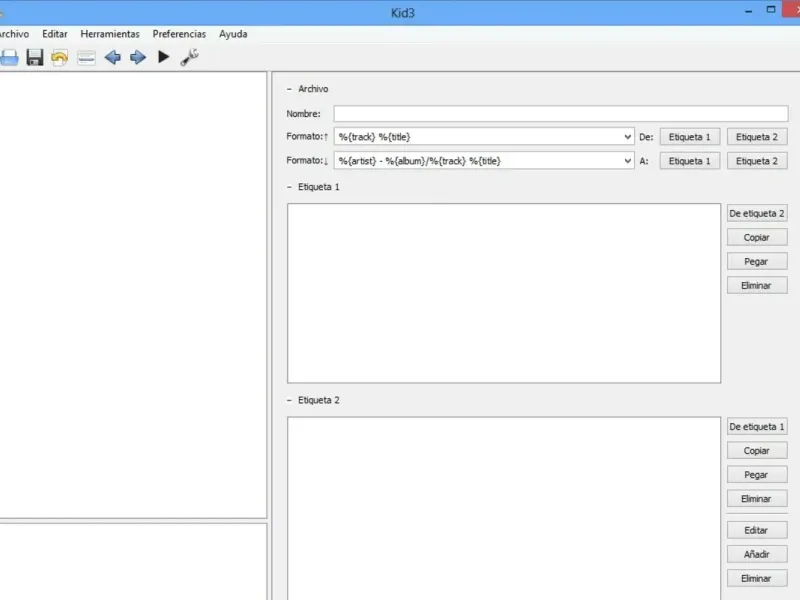Click Etiqueta 2 button in A row
The height and width of the screenshot is (600, 800).
pyautogui.click(x=757, y=161)
